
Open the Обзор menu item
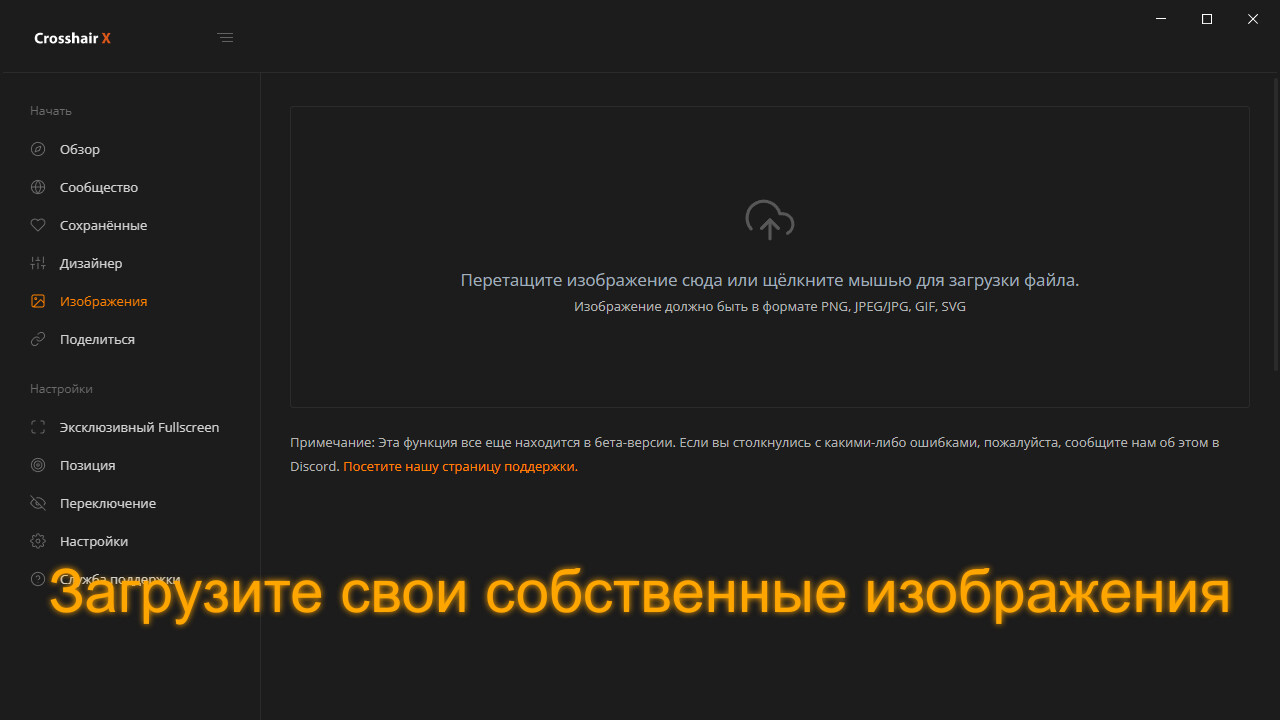click(x=80, y=149)
